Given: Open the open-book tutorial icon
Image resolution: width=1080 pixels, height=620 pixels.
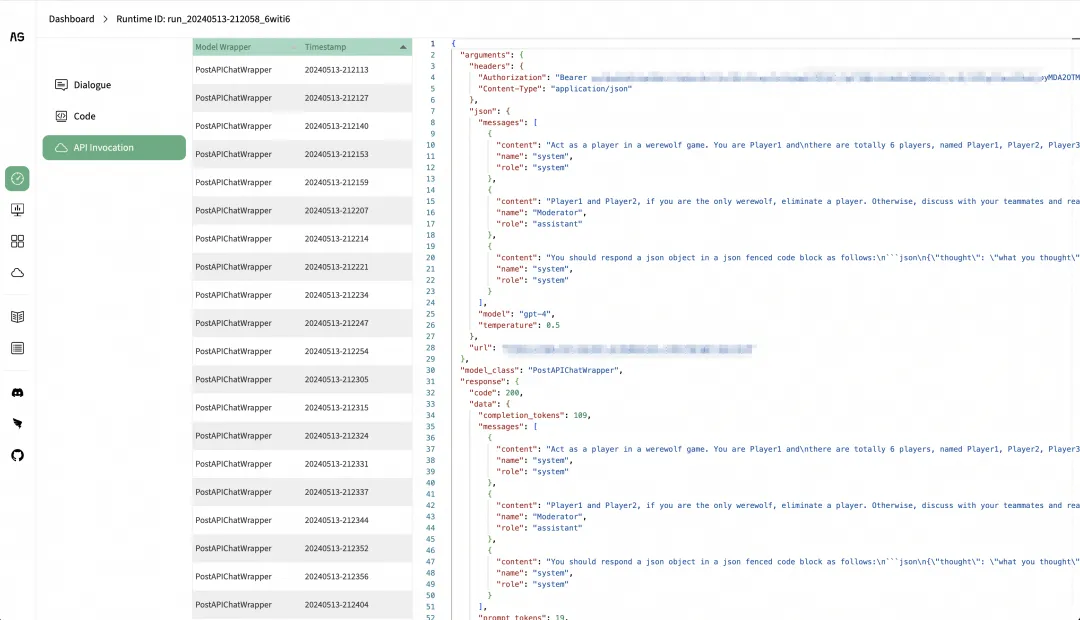Looking at the screenshot, I should pyautogui.click(x=17, y=317).
